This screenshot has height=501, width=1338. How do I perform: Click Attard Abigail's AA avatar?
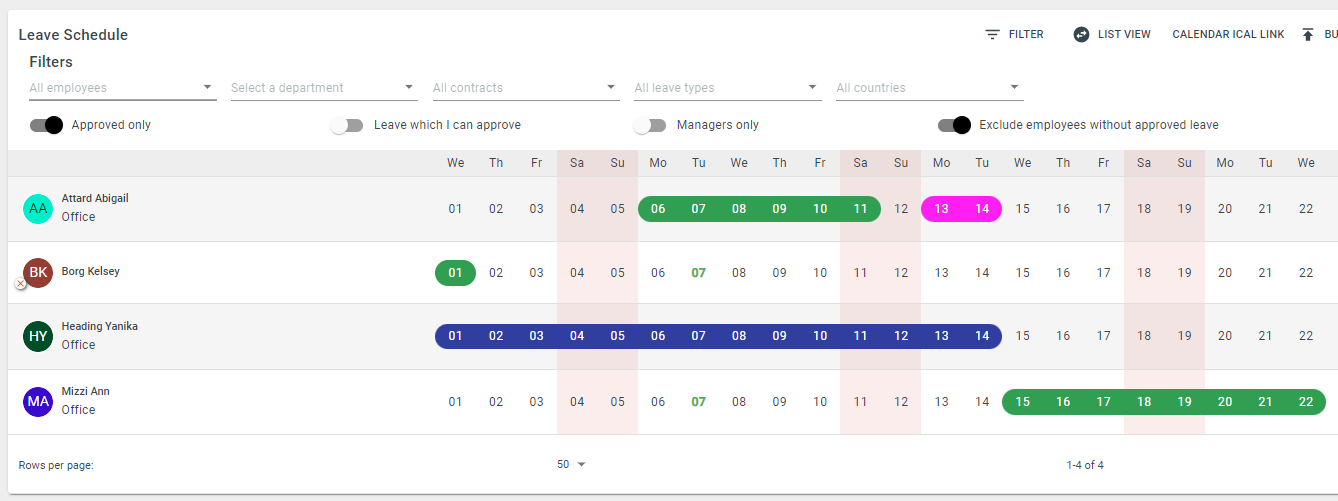pyautogui.click(x=38, y=208)
